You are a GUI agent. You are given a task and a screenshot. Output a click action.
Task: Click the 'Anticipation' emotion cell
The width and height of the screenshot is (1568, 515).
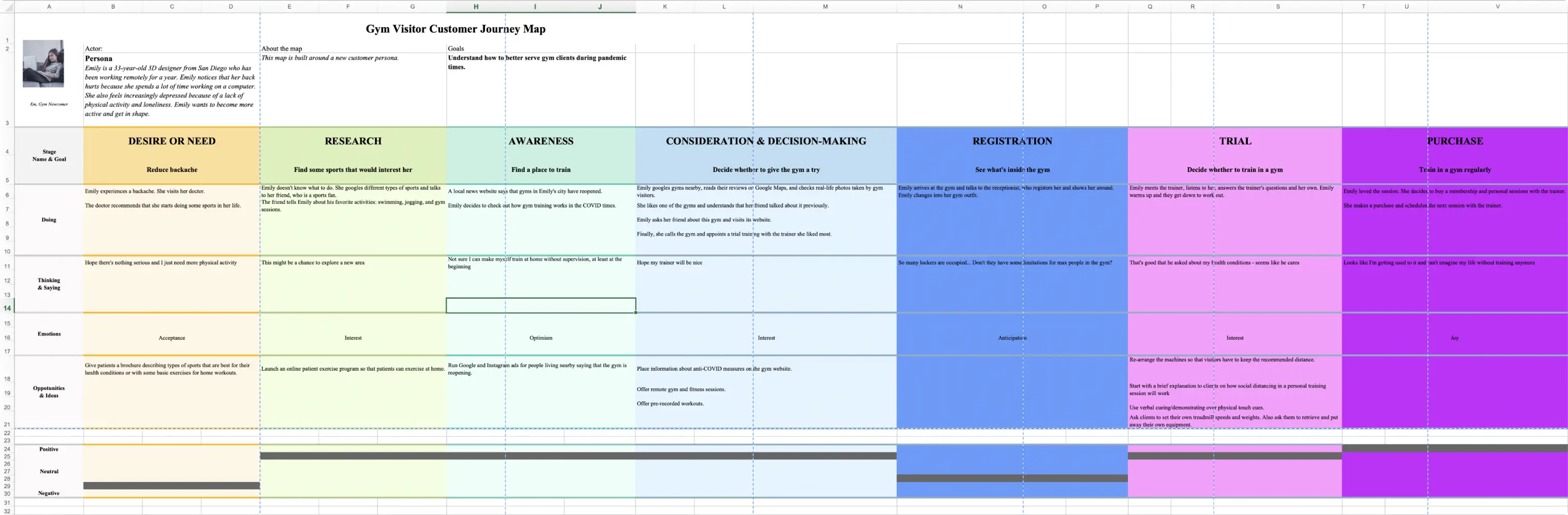pyautogui.click(x=1012, y=338)
